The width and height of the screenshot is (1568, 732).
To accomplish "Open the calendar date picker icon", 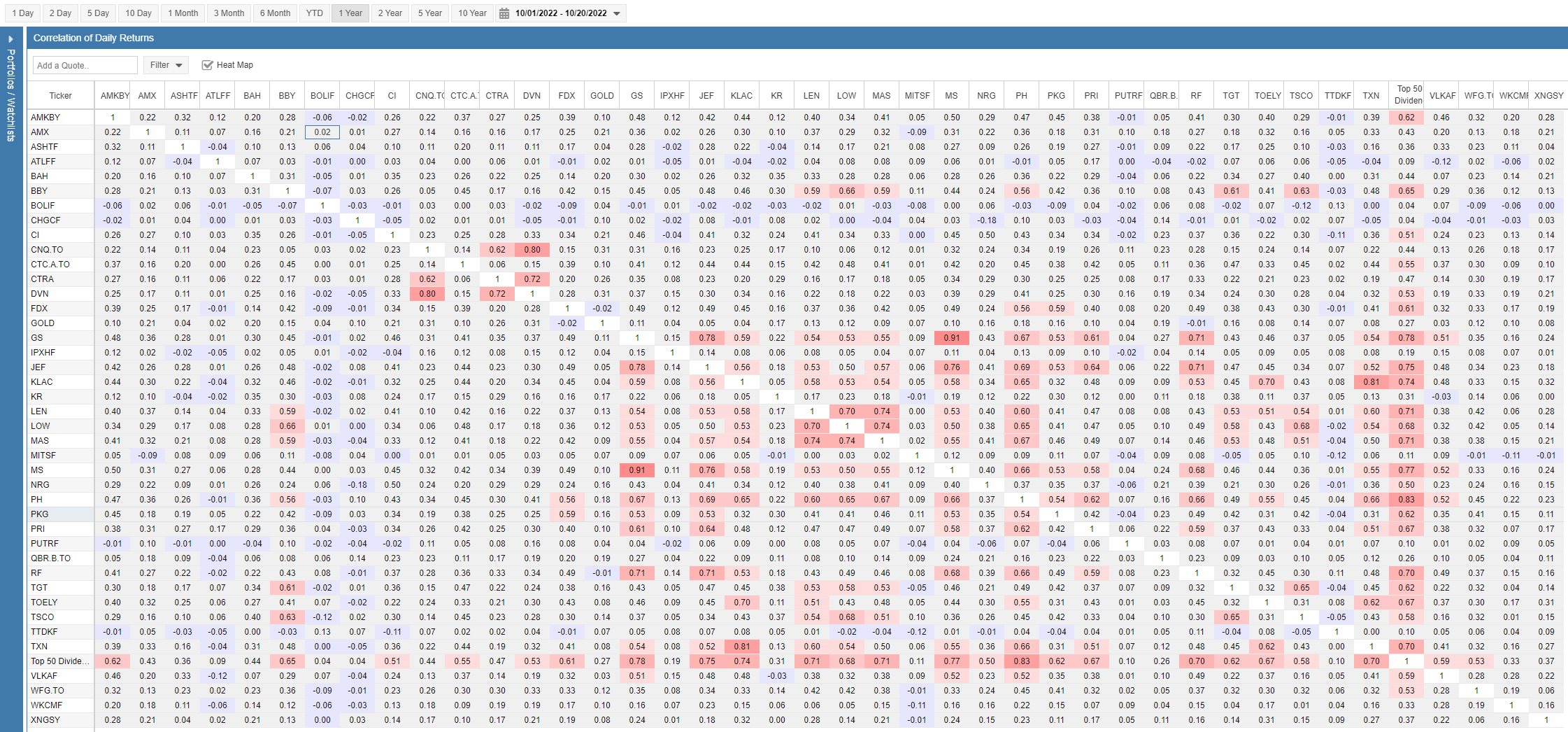I will pyautogui.click(x=504, y=13).
